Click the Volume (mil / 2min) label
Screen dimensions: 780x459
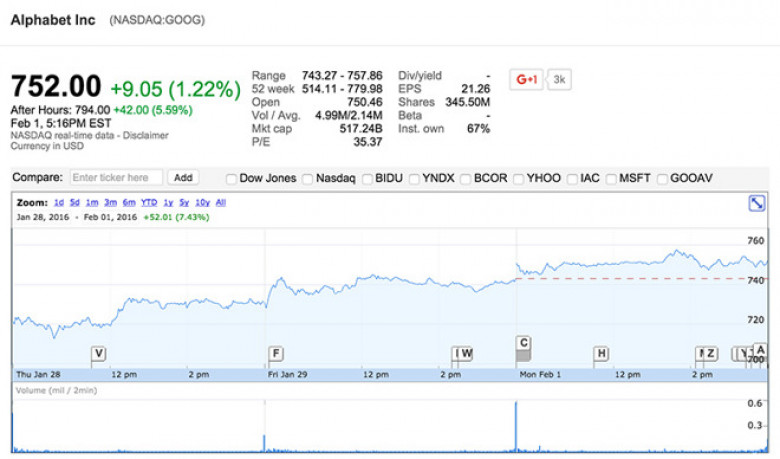tap(56, 390)
